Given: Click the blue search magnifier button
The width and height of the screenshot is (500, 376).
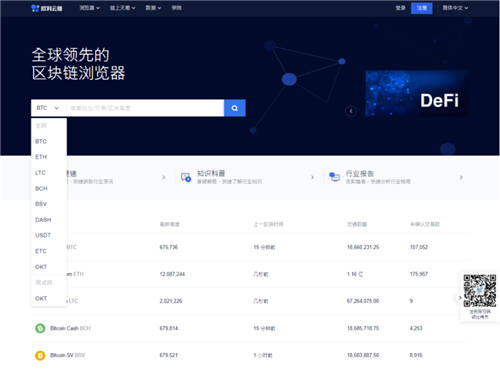Looking at the screenshot, I should click(x=235, y=108).
